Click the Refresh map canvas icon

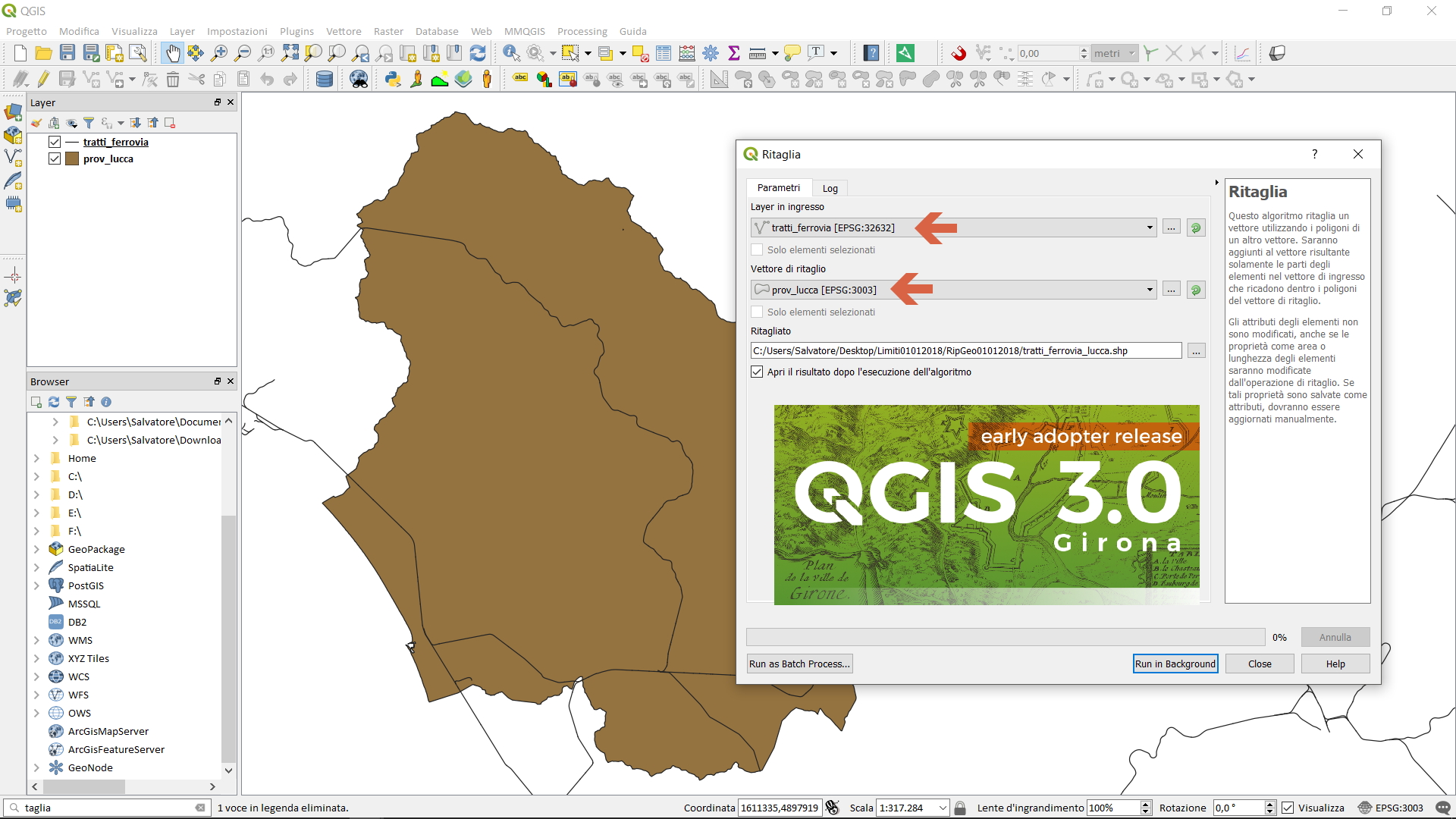click(478, 53)
